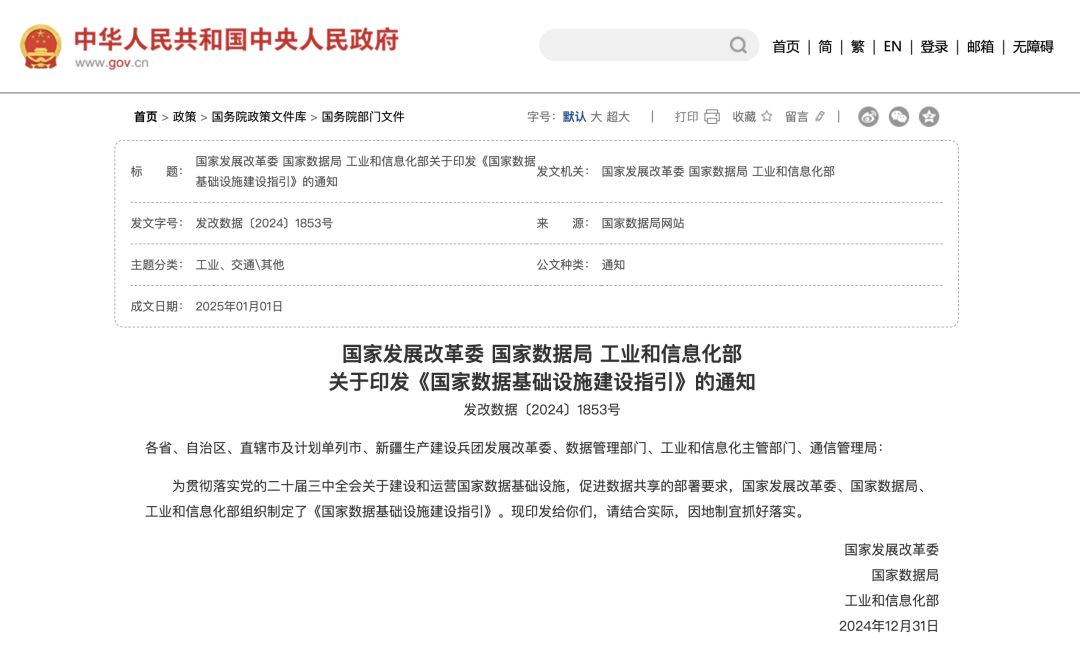Open the 登录 login link
This screenshot has width=1080, height=649.
coord(934,47)
